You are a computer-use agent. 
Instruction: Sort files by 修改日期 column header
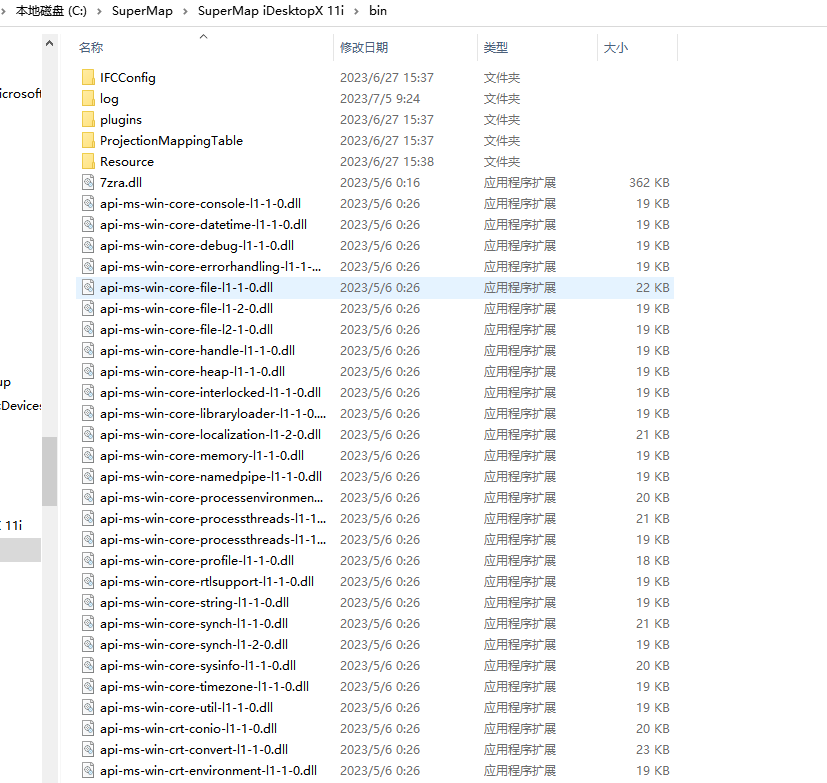click(364, 47)
